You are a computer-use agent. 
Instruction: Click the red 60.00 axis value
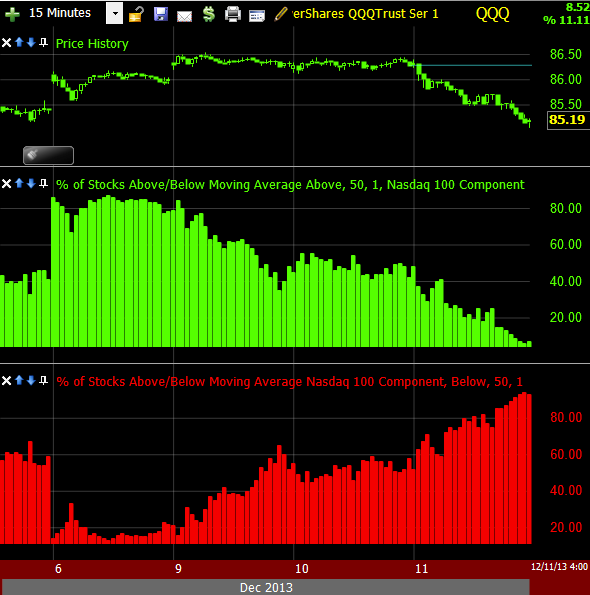(x=566, y=454)
